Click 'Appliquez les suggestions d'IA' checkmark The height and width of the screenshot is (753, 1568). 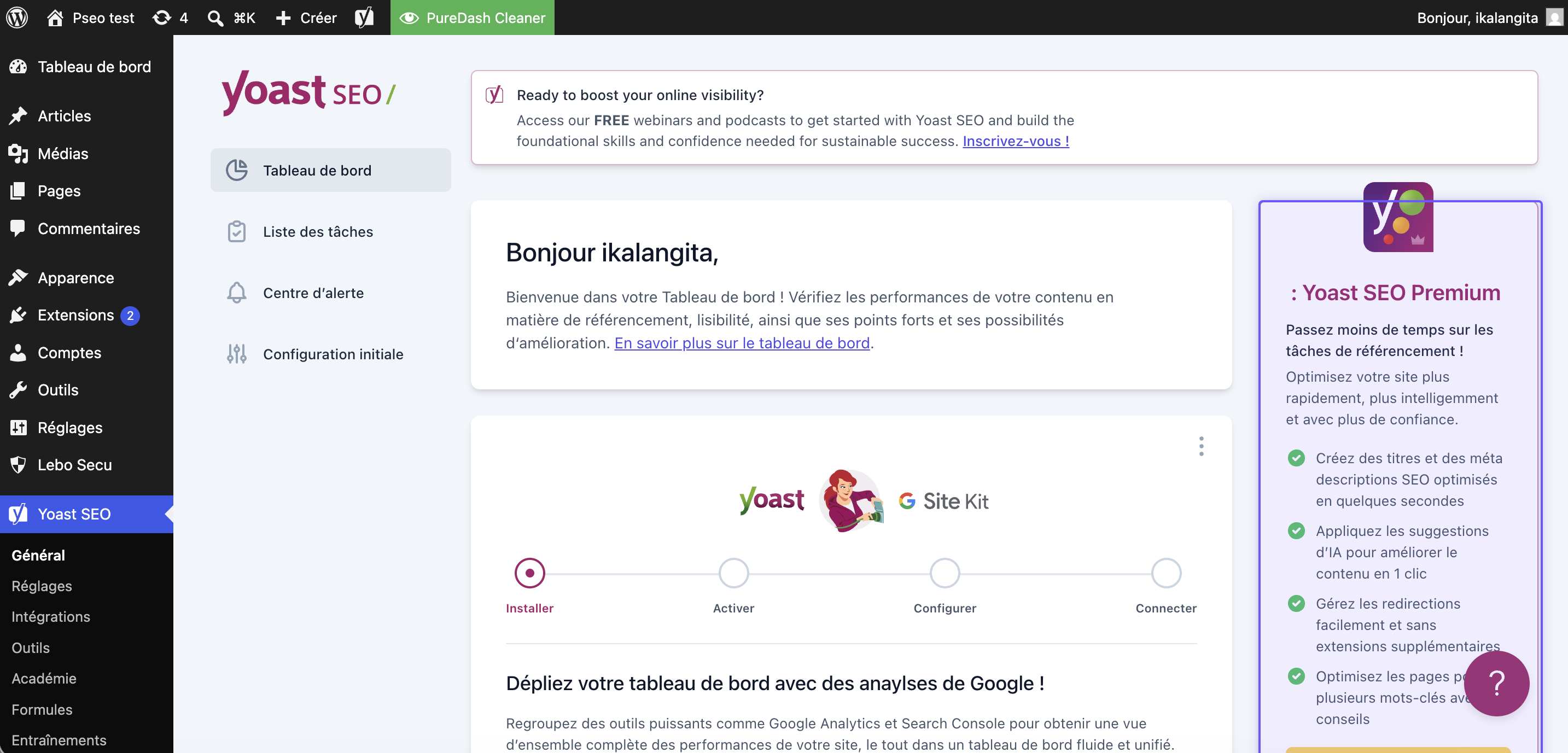click(x=1296, y=531)
